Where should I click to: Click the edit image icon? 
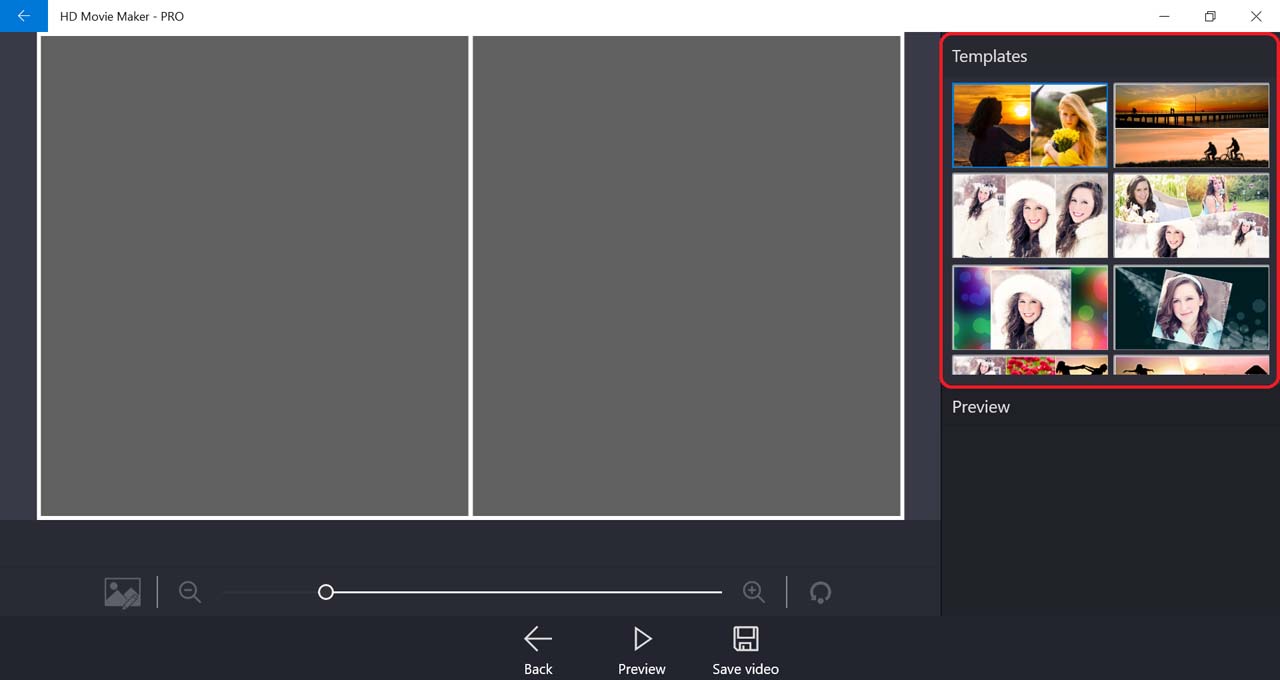point(123,592)
